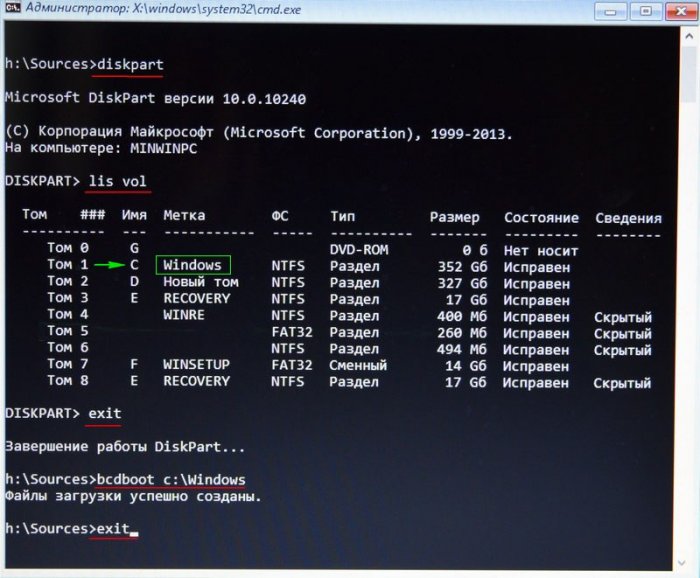This screenshot has height=578, width=700.
Task: Click the green-boxed Windows volume label
Action: (192, 266)
